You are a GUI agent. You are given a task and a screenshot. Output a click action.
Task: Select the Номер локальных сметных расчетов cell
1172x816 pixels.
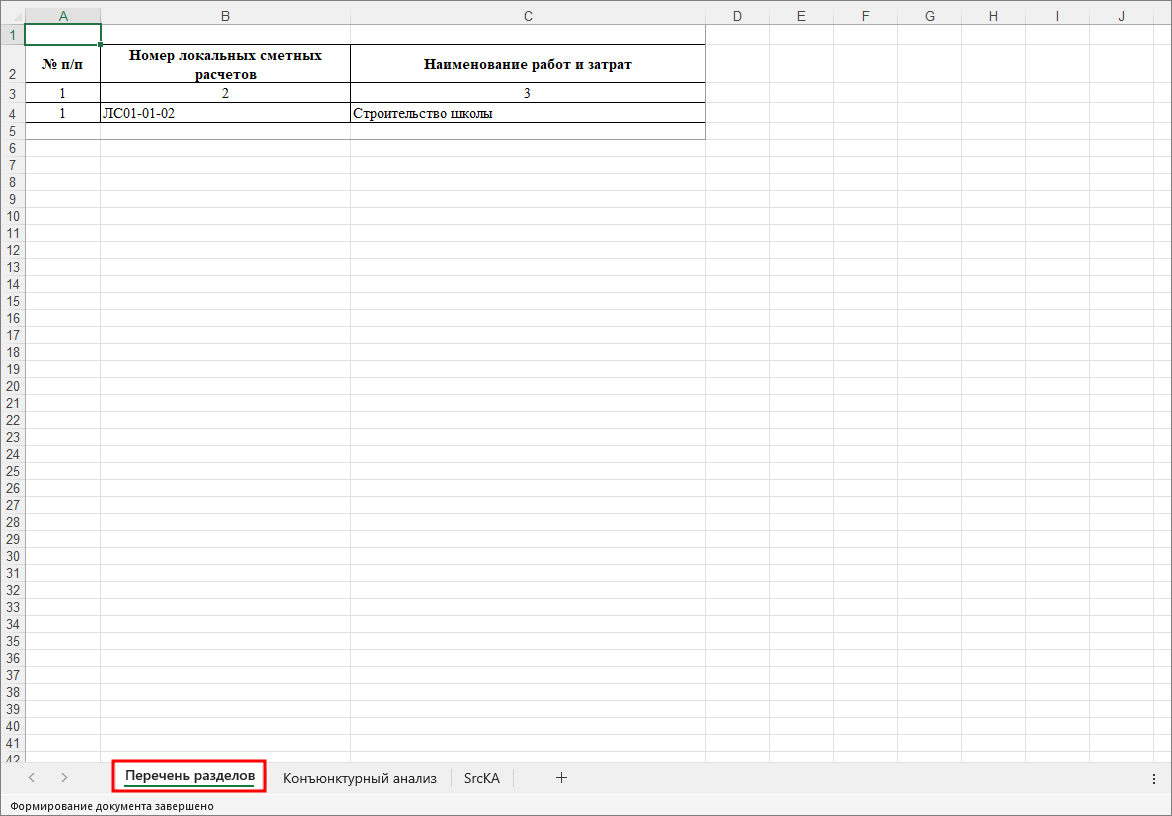(x=225, y=65)
